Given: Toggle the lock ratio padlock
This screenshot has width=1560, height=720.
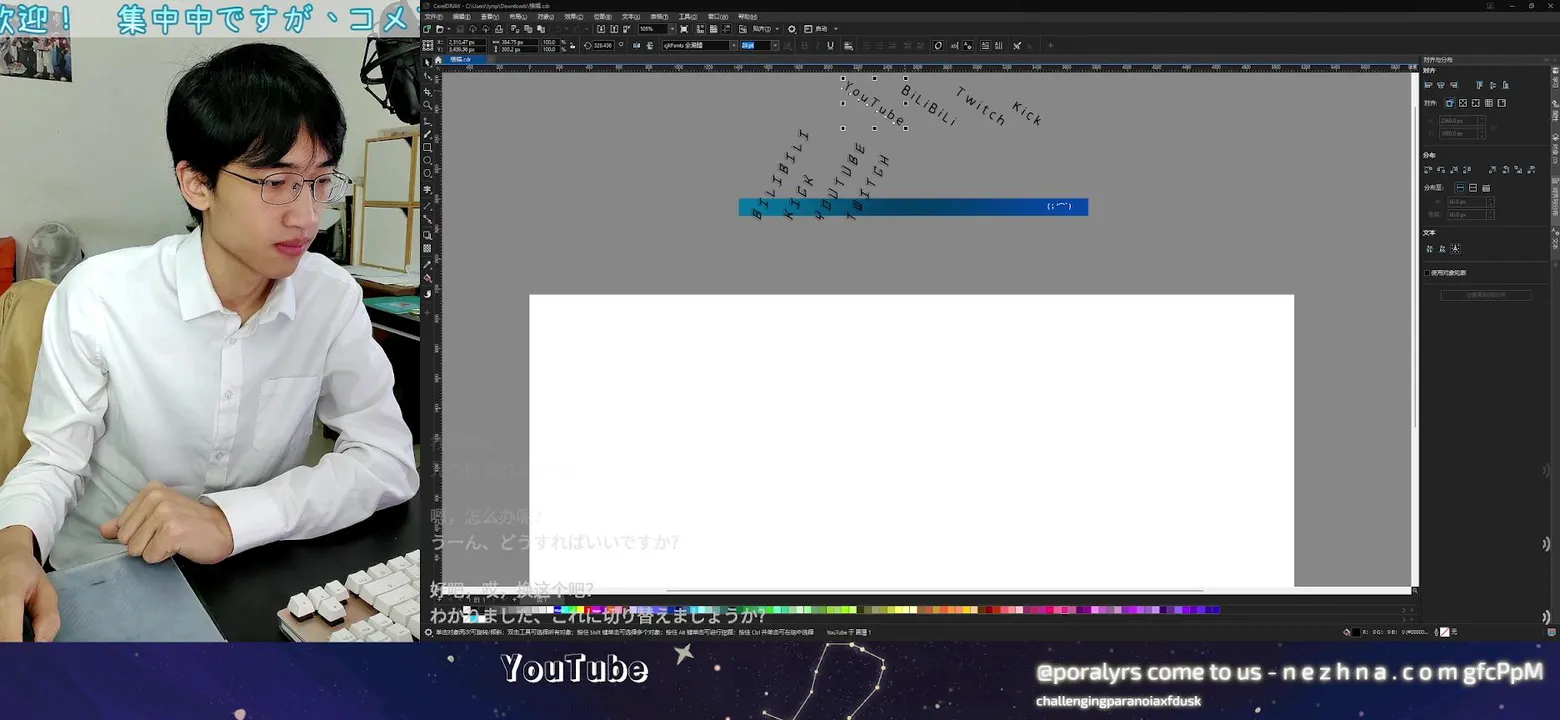Looking at the screenshot, I should click(572, 45).
